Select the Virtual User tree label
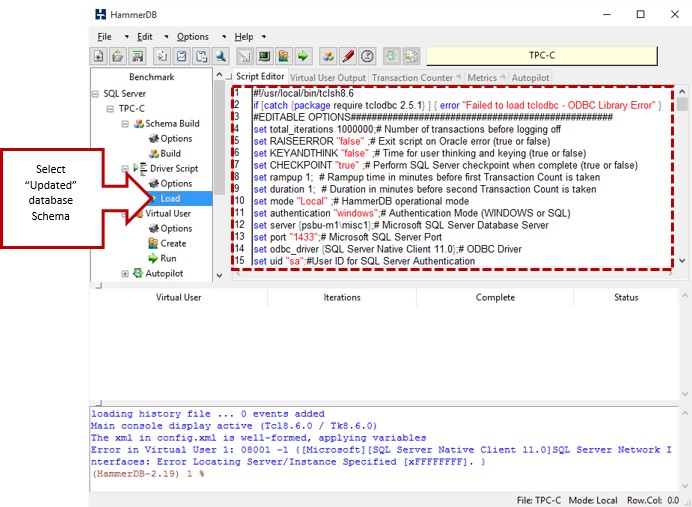The height and width of the screenshot is (507, 692). [x=168, y=214]
